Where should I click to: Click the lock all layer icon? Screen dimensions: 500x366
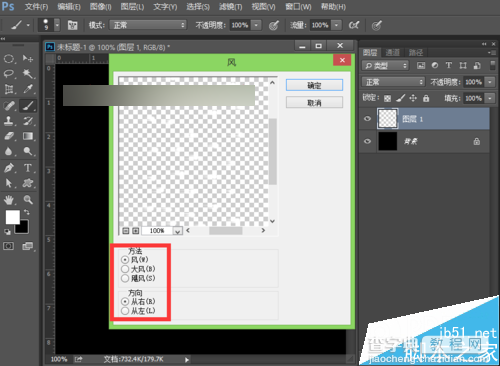click(426, 98)
